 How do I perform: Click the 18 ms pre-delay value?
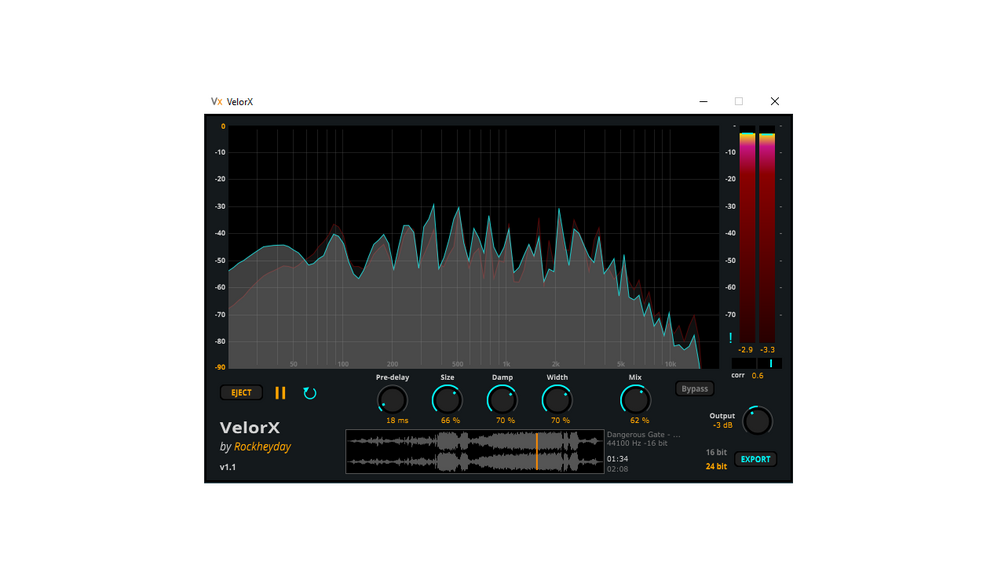pyautogui.click(x=397, y=420)
